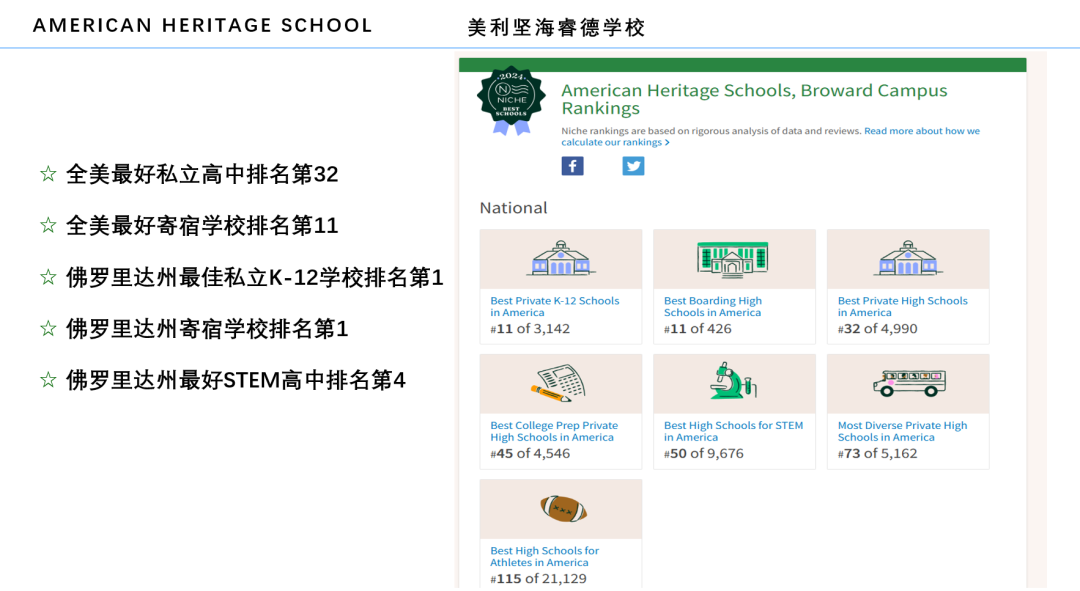
Task: Click the Niche rankings are based on rigorous analysis text
Action: pyautogui.click(x=711, y=131)
